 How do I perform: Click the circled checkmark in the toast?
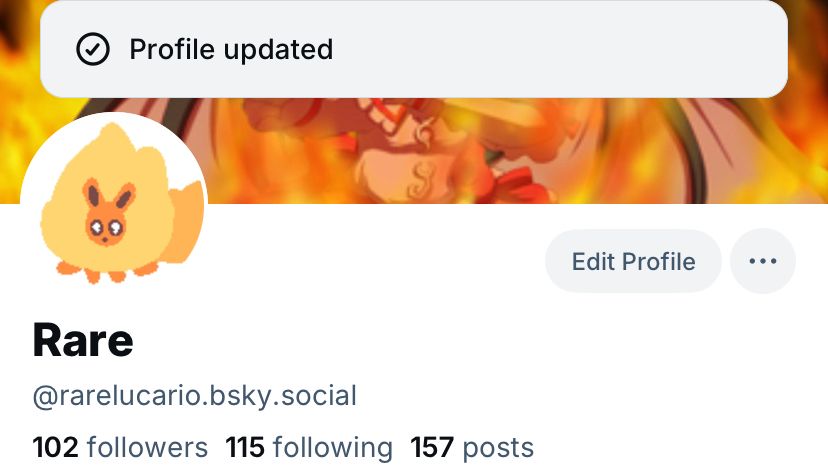pyautogui.click(x=93, y=49)
